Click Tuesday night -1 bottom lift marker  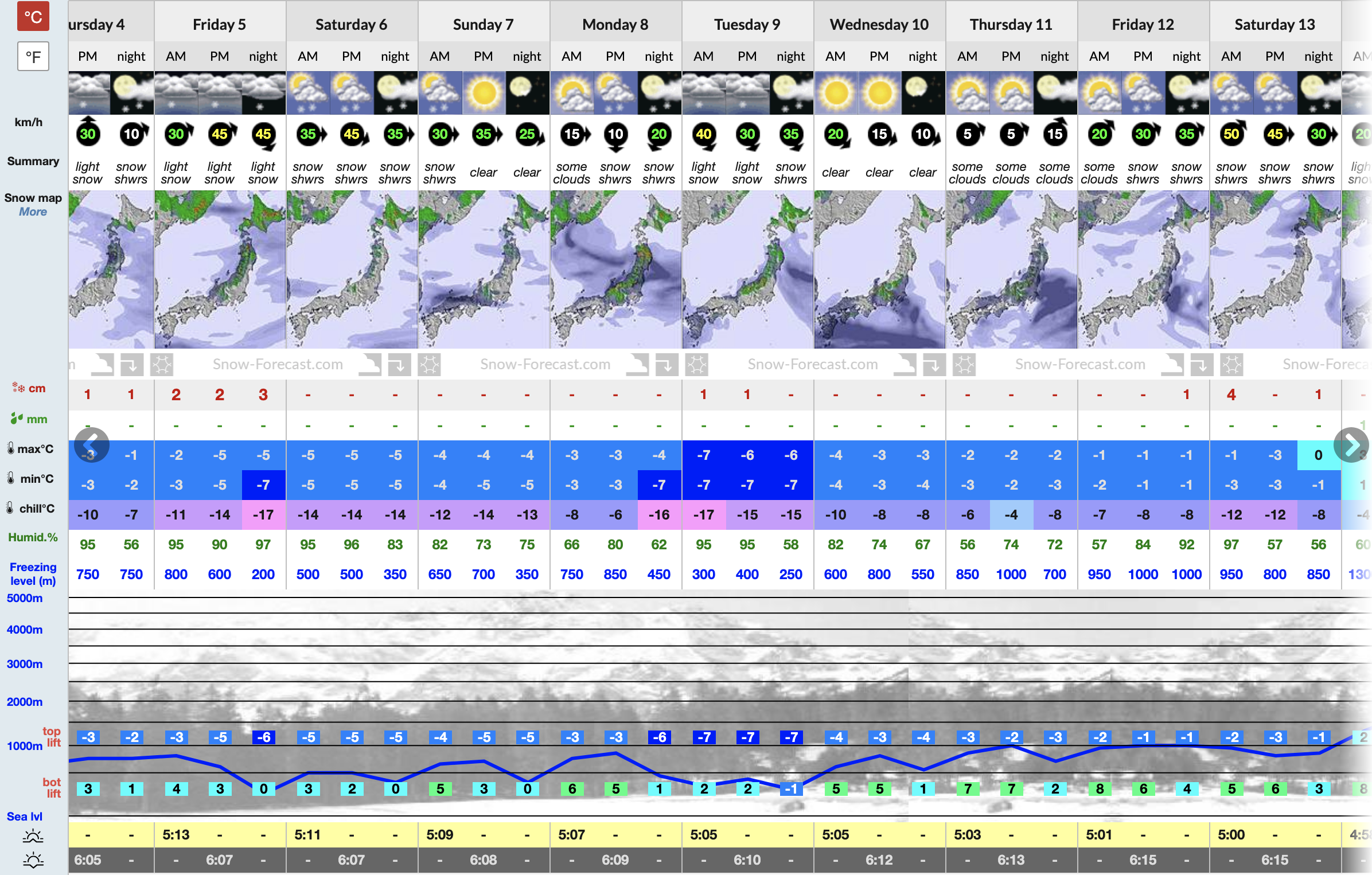(x=791, y=789)
